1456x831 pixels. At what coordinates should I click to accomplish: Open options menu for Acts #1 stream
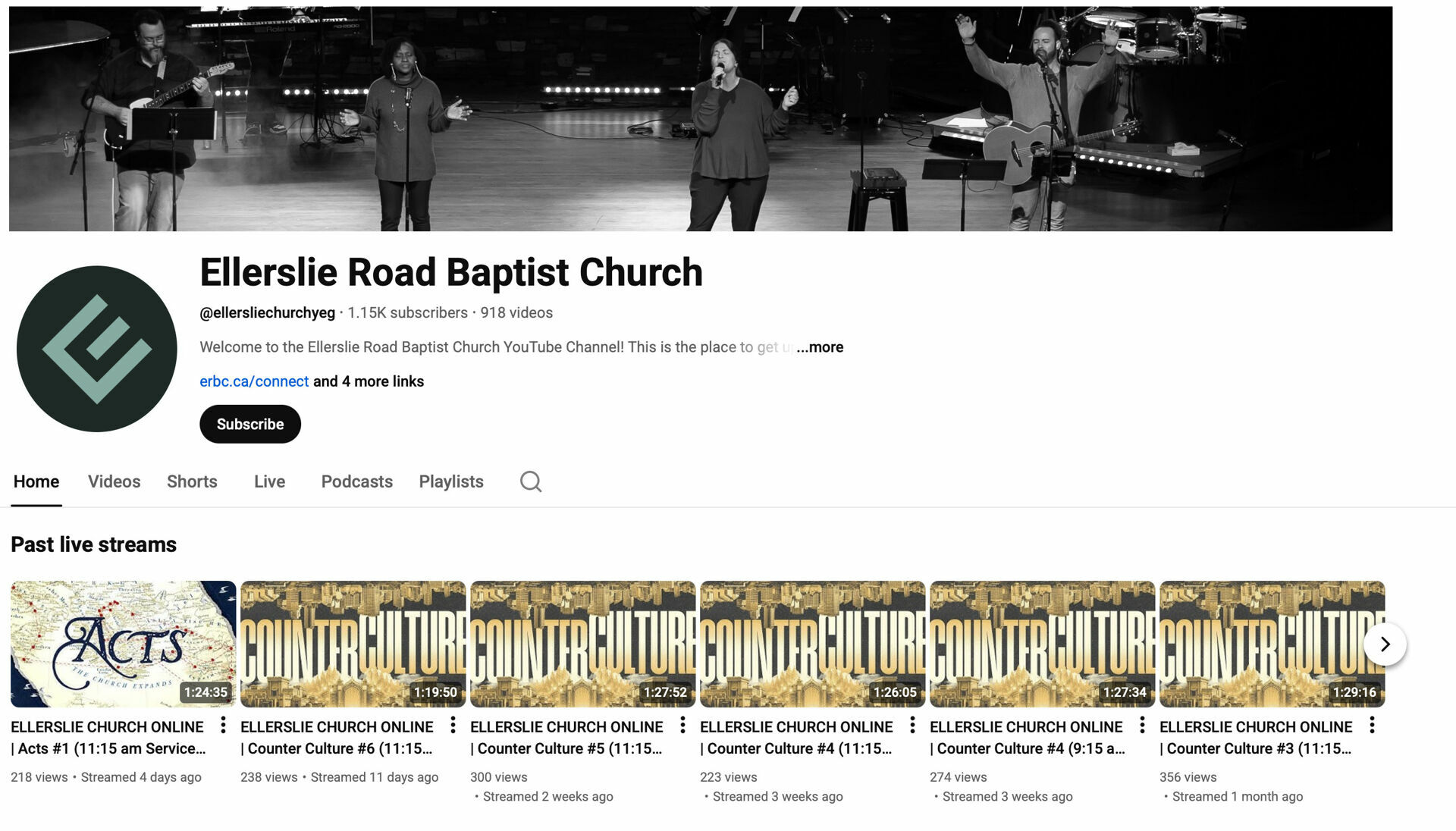click(223, 726)
